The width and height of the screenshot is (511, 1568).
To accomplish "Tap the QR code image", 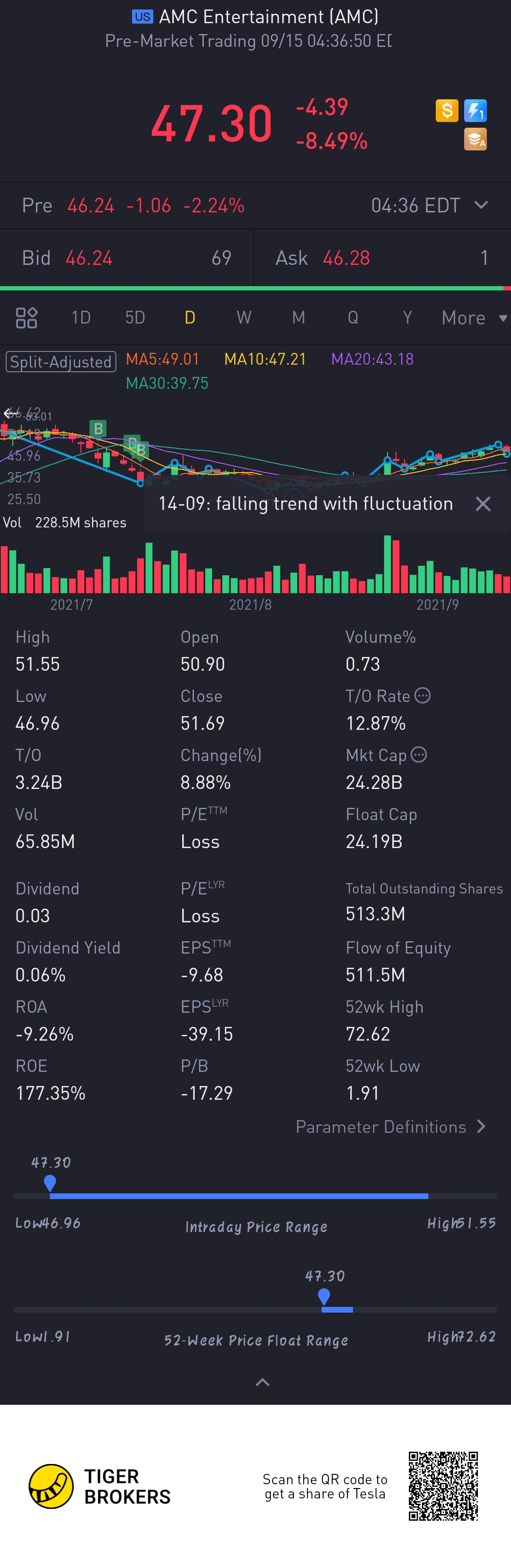I will point(443,1487).
